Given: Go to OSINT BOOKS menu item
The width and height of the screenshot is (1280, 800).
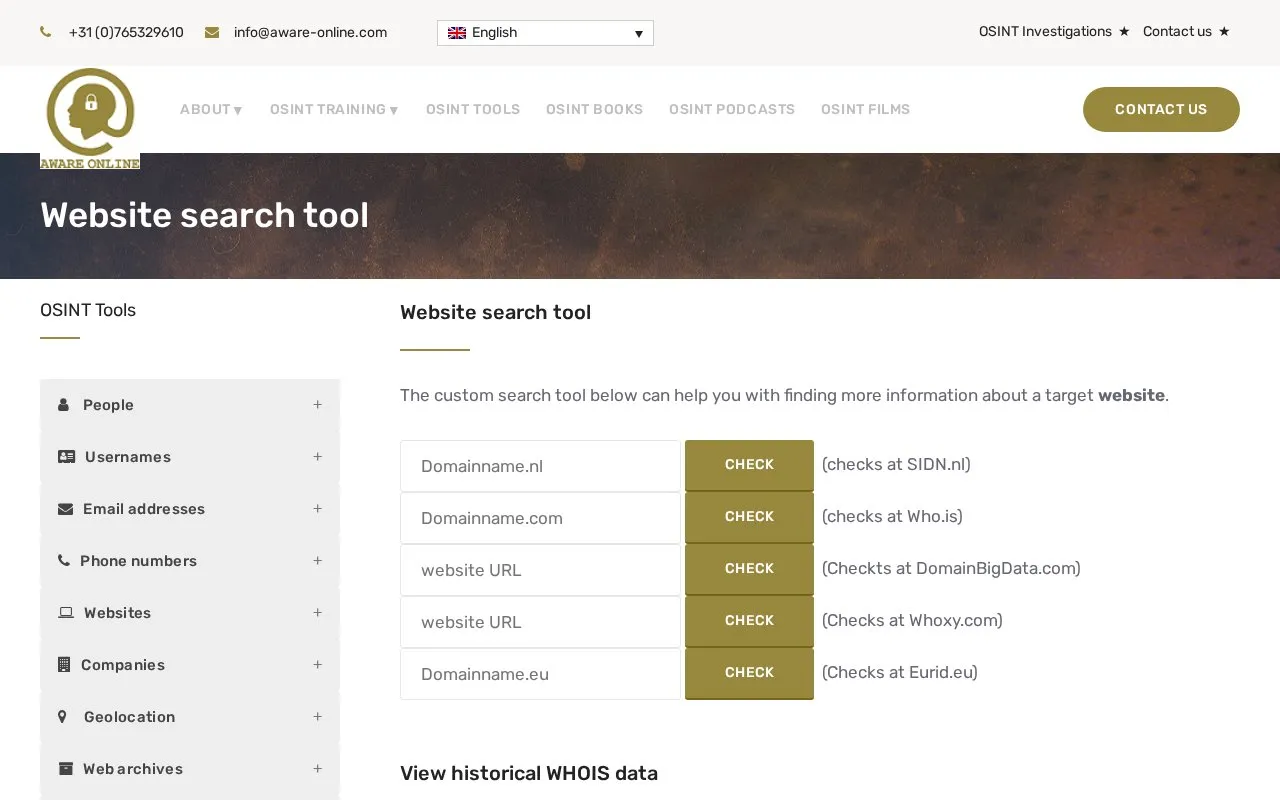Looking at the screenshot, I should [594, 110].
